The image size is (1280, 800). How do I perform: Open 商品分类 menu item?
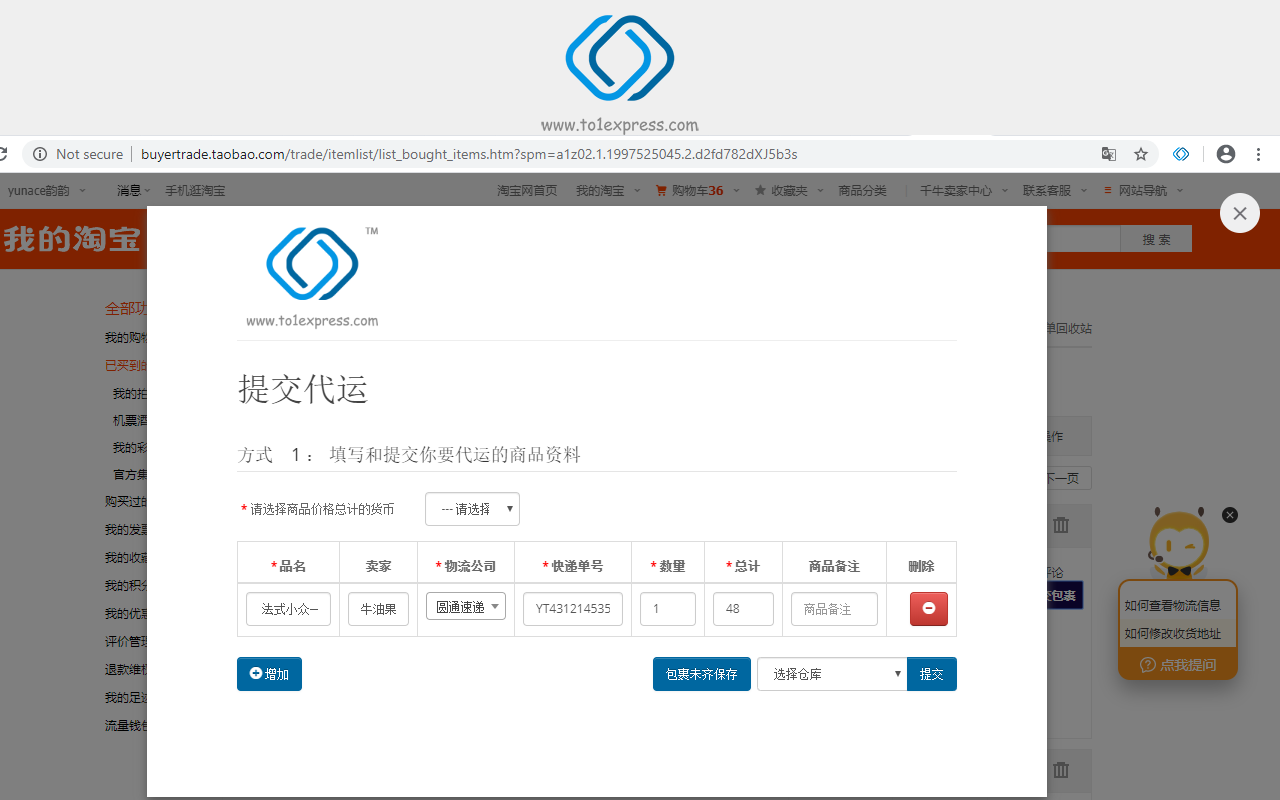(x=862, y=190)
